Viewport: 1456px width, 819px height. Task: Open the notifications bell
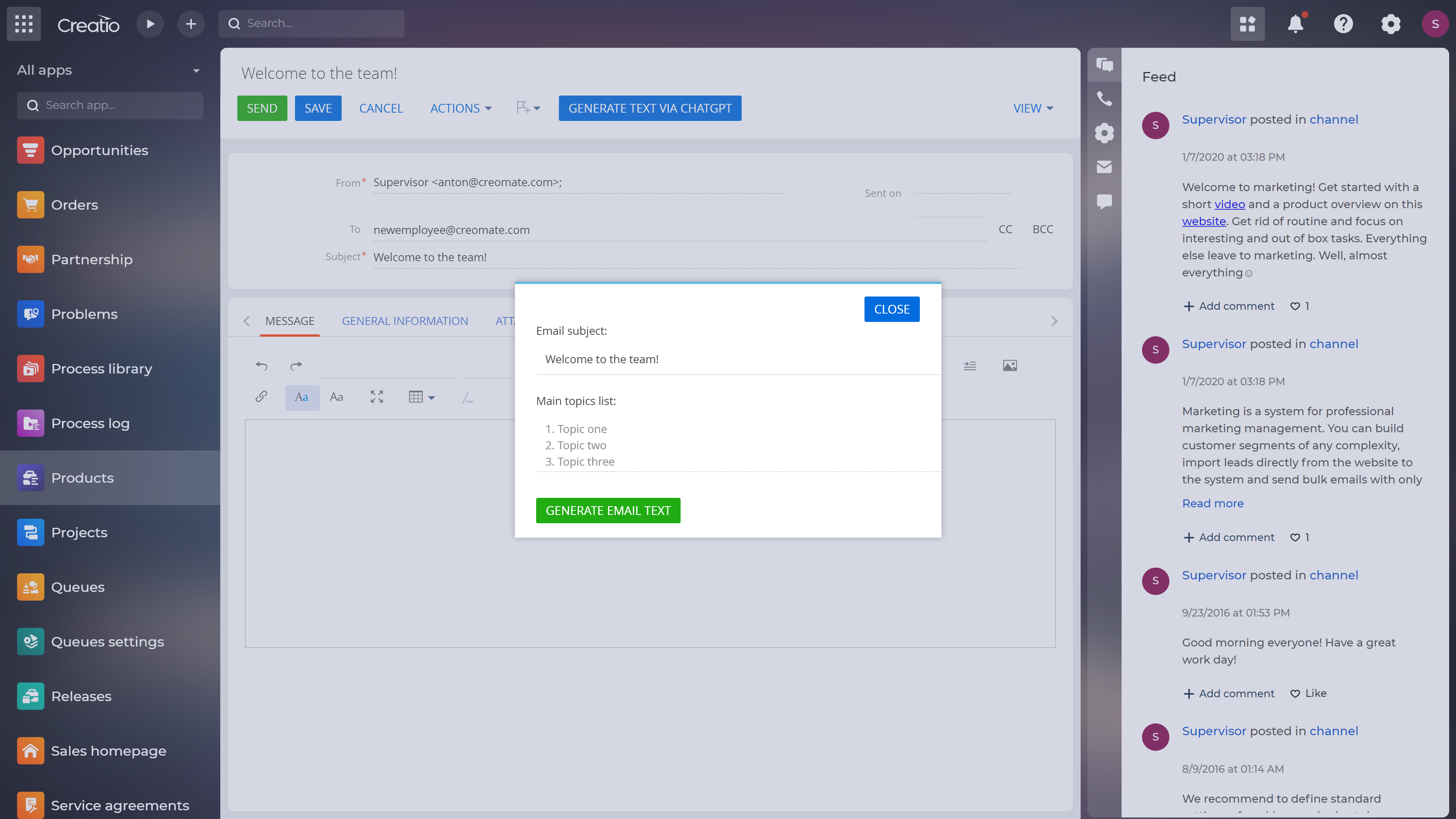pyautogui.click(x=1296, y=24)
